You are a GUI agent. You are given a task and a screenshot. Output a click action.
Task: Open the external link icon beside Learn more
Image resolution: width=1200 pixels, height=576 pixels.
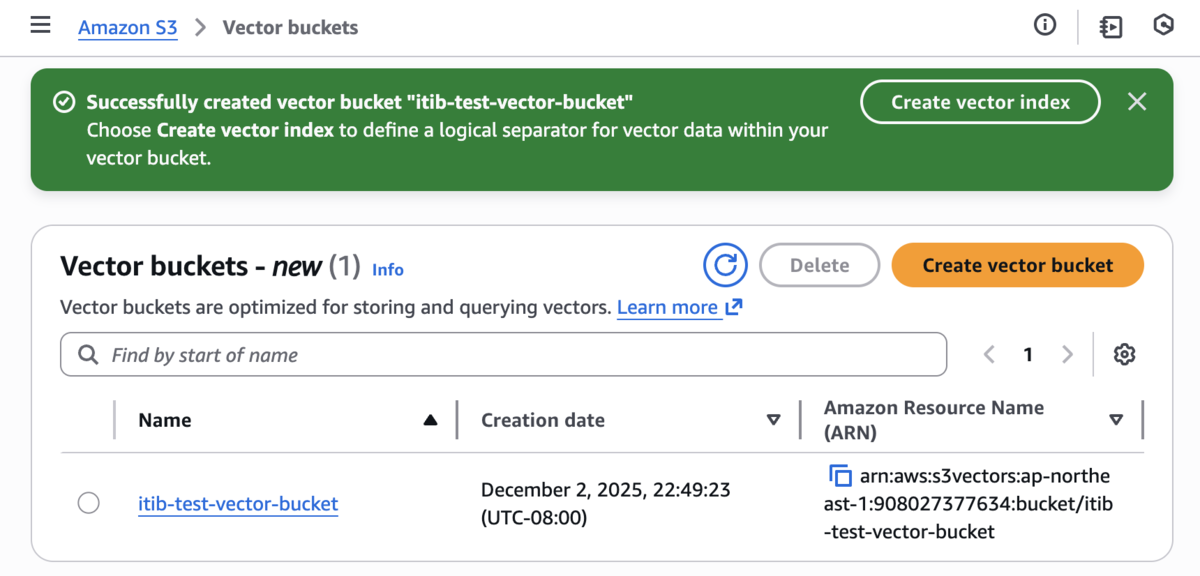point(734,307)
